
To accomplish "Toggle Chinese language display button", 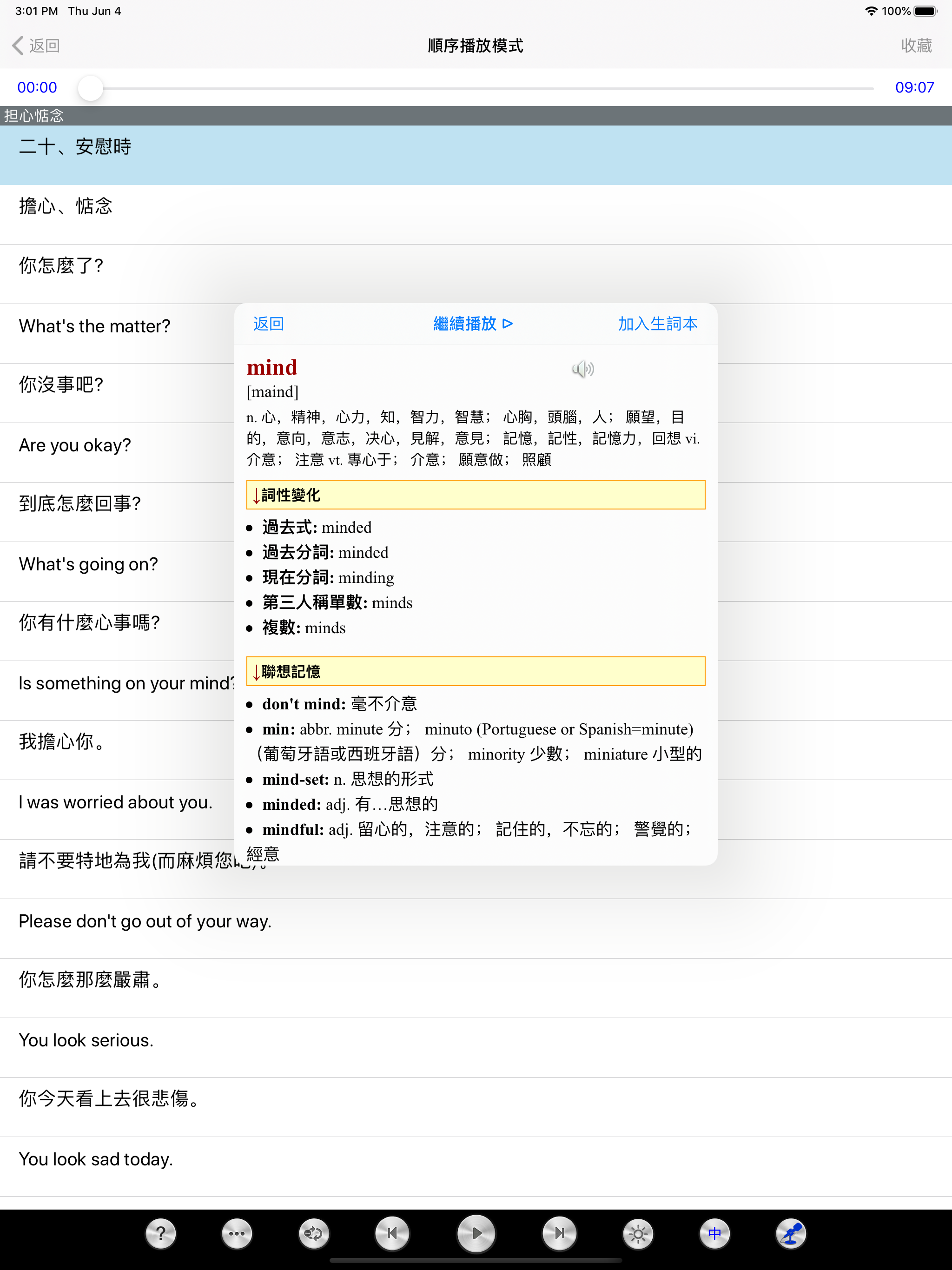I will [x=714, y=1233].
